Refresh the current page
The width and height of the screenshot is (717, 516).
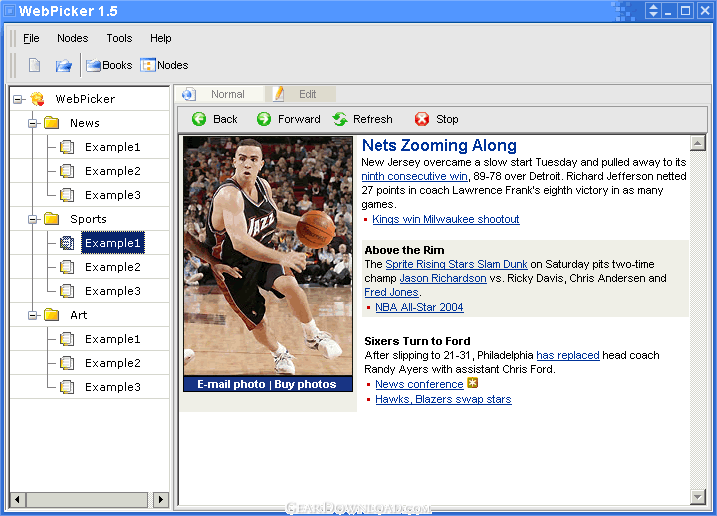[362, 119]
